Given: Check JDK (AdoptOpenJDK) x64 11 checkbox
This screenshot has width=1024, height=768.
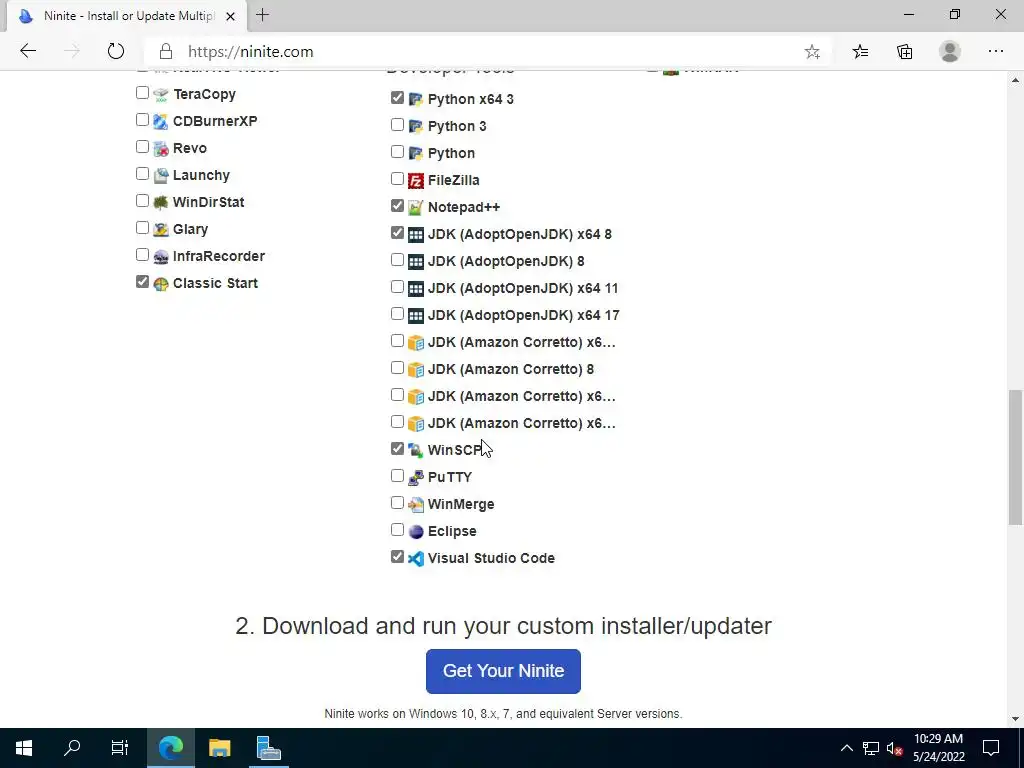Looking at the screenshot, I should coord(397,287).
